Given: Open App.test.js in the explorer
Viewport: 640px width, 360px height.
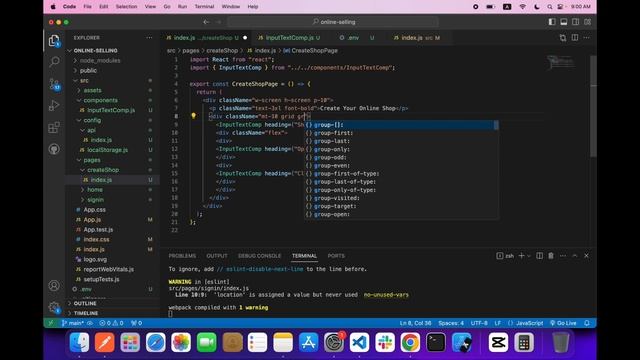Looking at the screenshot, I should [x=98, y=229].
